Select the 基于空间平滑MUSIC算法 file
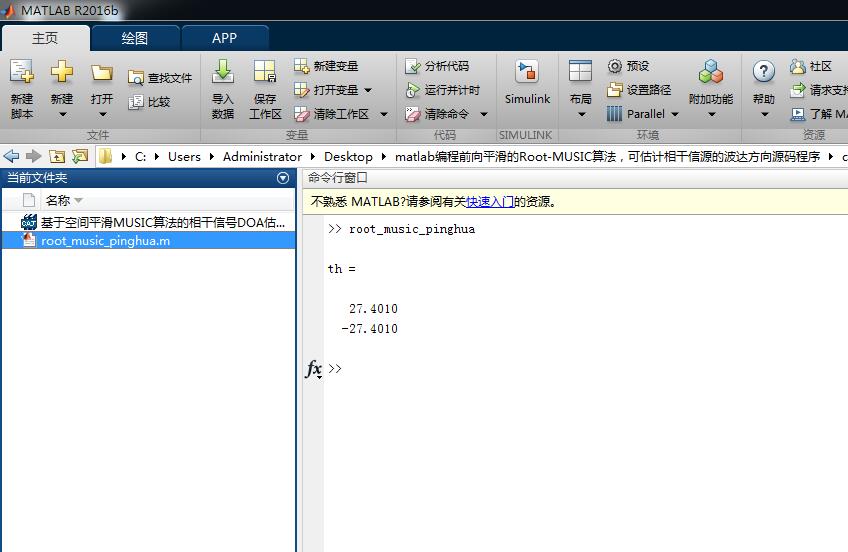Screen dimensions: 848x552 click(149, 222)
